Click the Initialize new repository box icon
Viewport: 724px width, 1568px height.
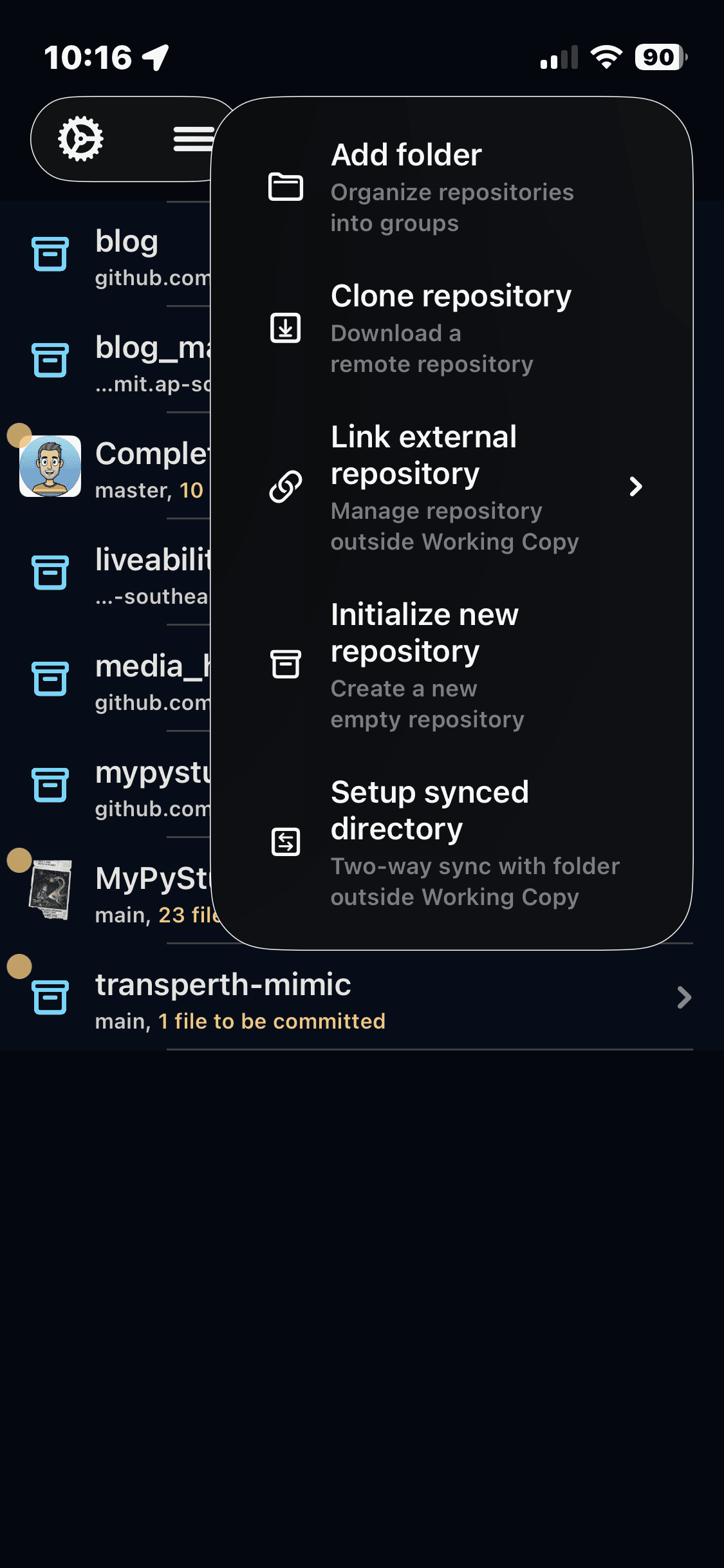[x=286, y=664]
